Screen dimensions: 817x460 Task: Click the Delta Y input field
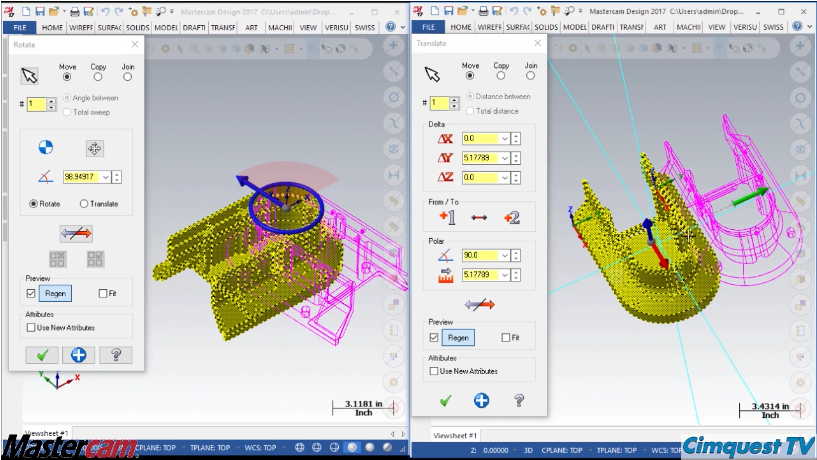480,158
